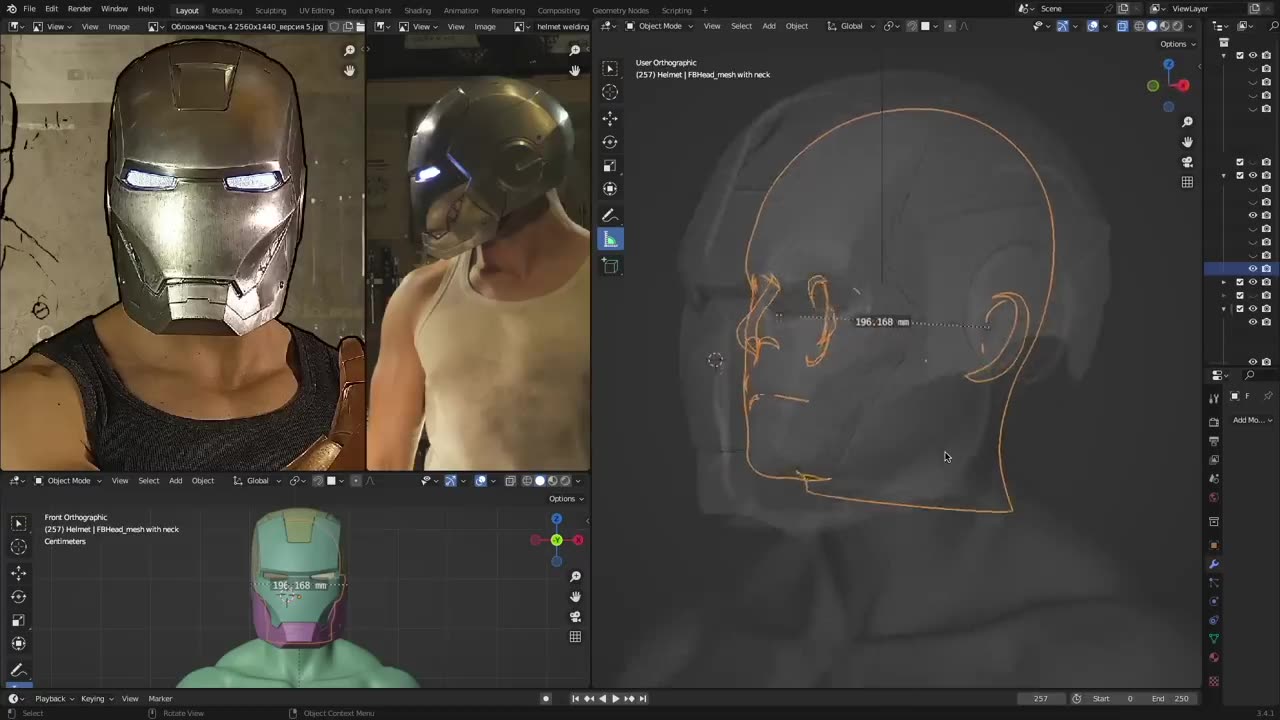Screen dimensions: 1280x720
Task: Toggle X-ray in main viewport header
Action: click(x=1122, y=26)
